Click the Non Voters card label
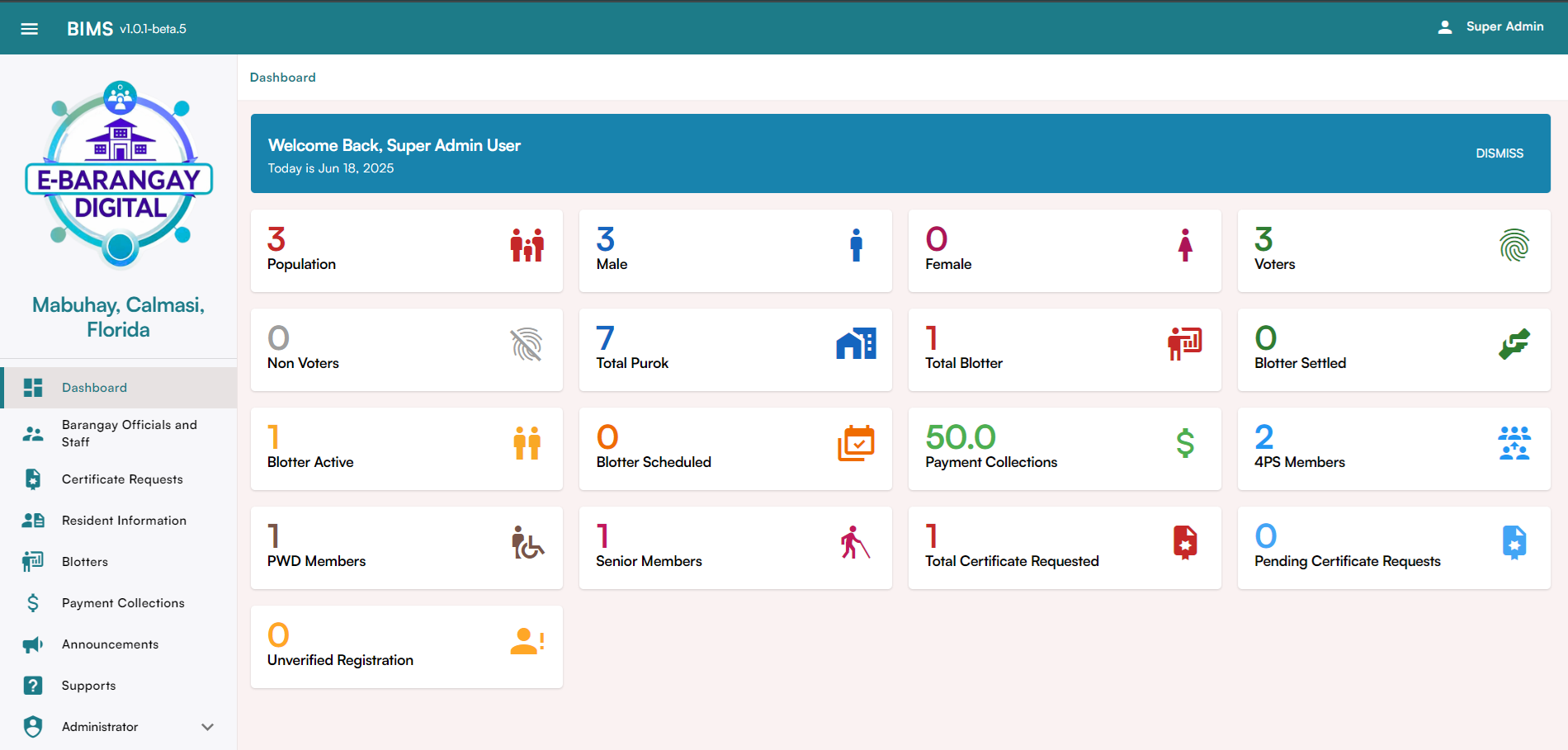Image resolution: width=1568 pixels, height=750 pixels. [x=303, y=363]
